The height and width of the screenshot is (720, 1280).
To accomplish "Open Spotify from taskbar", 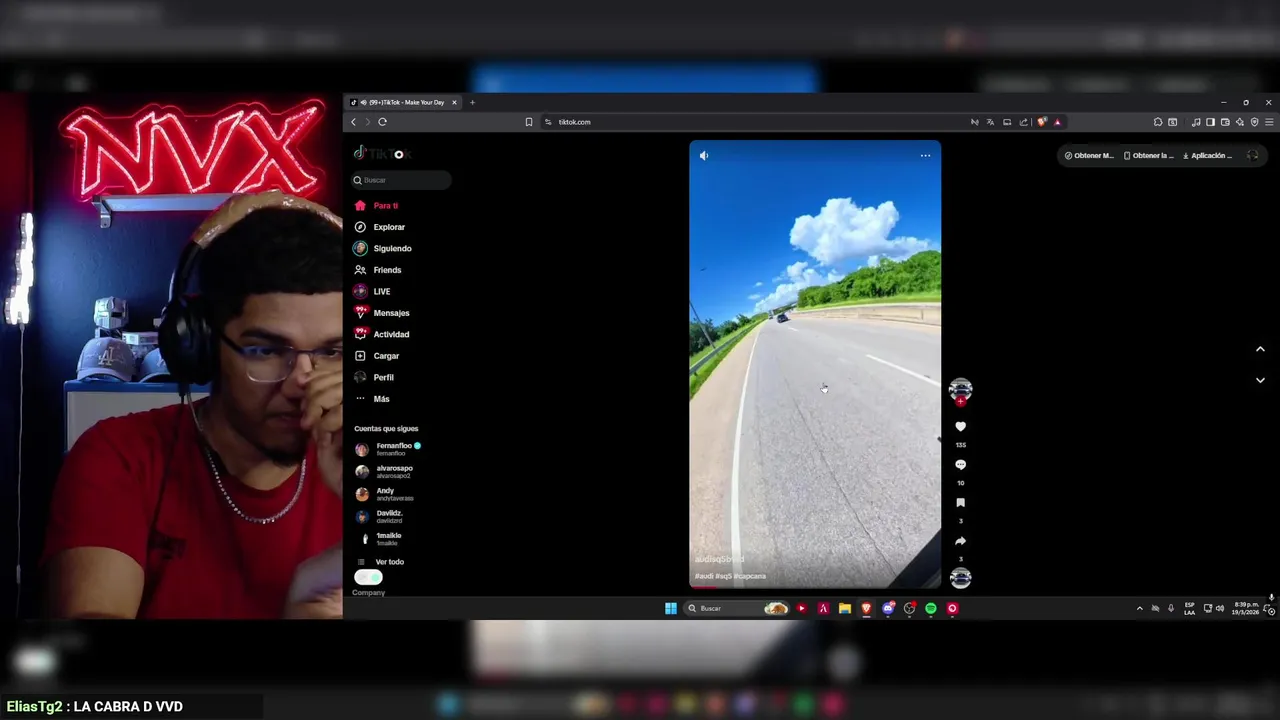I will pos(931,608).
